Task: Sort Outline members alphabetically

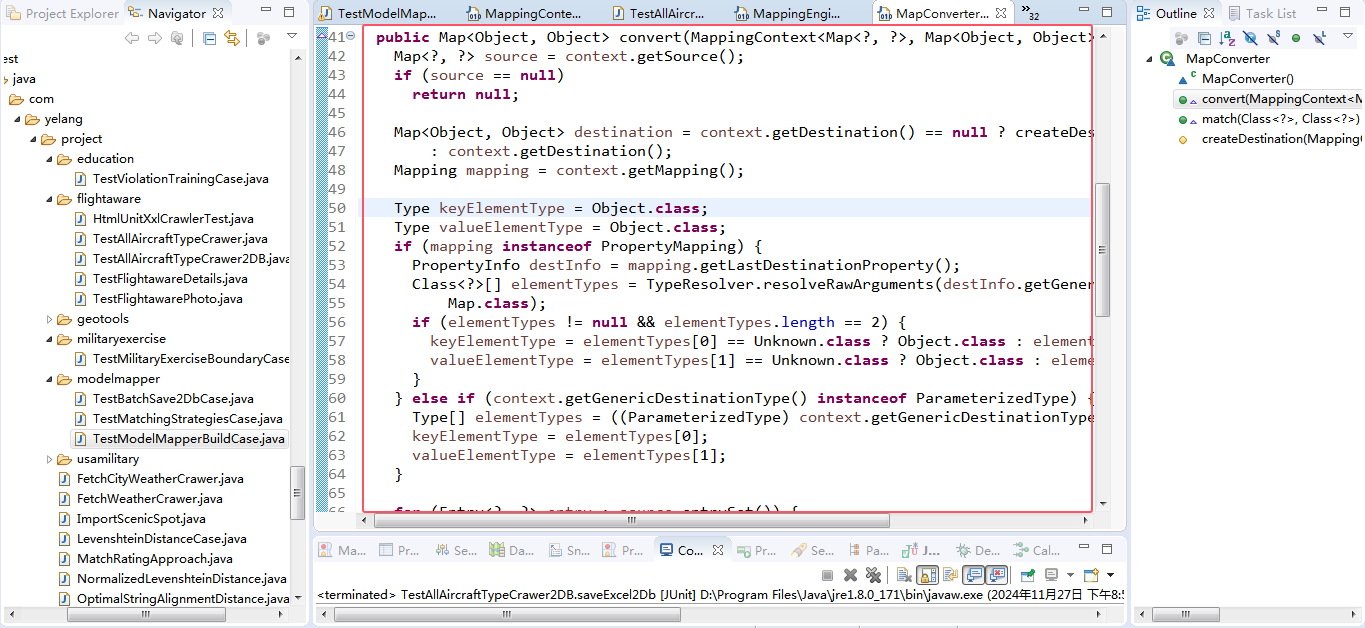Action: 1227,38
